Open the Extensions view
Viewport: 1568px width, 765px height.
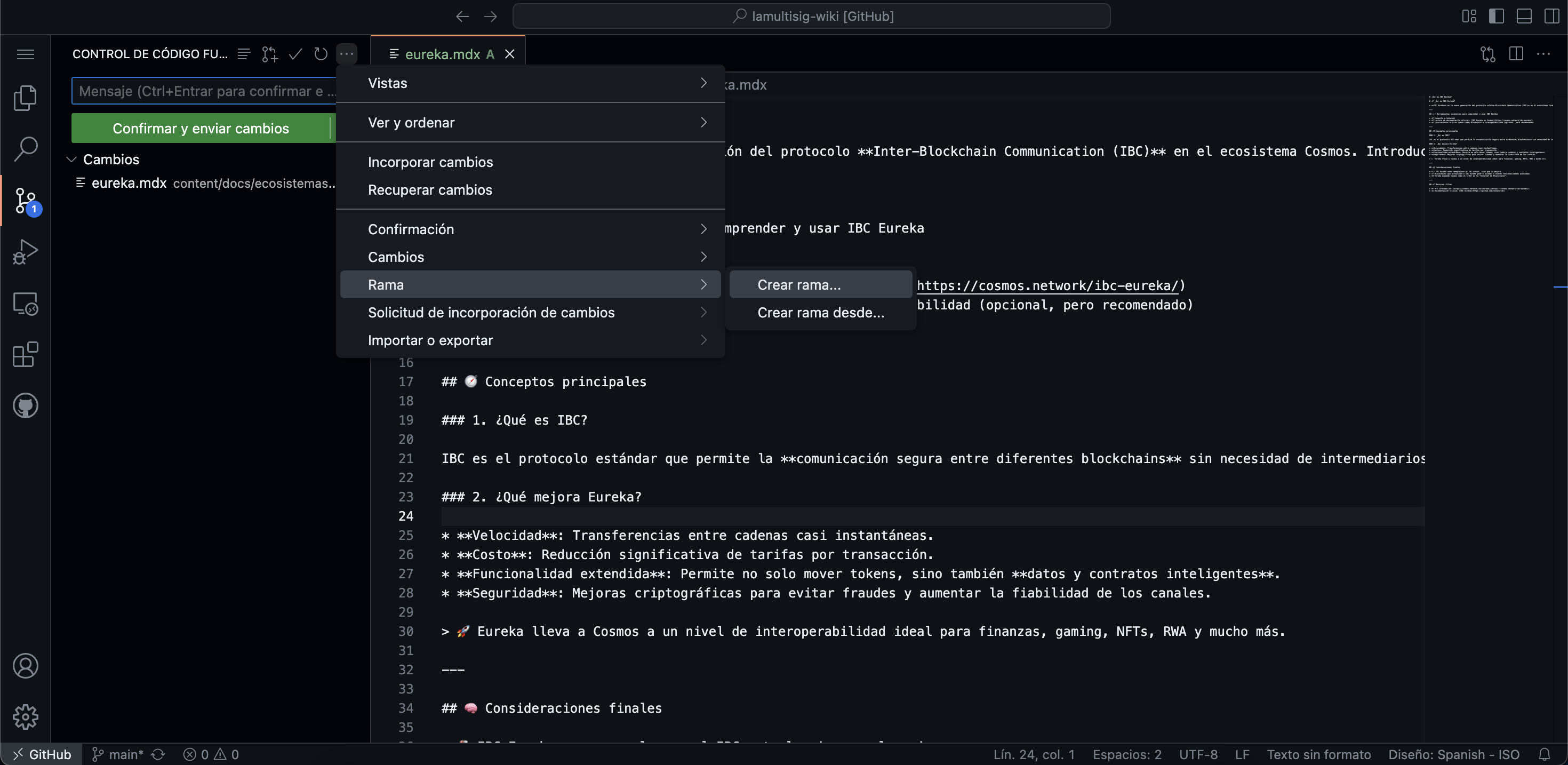tap(25, 354)
